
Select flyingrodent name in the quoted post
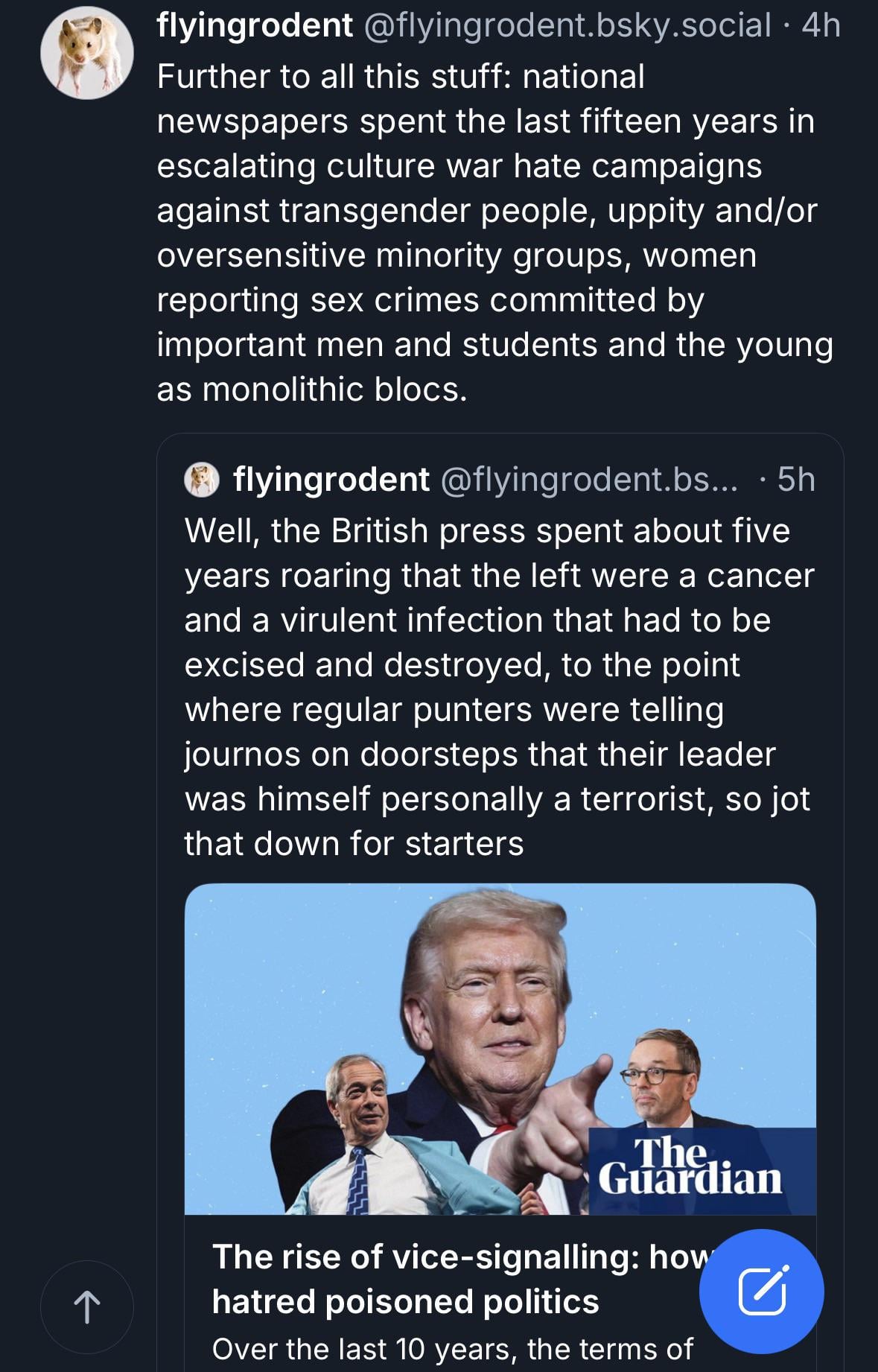point(331,480)
